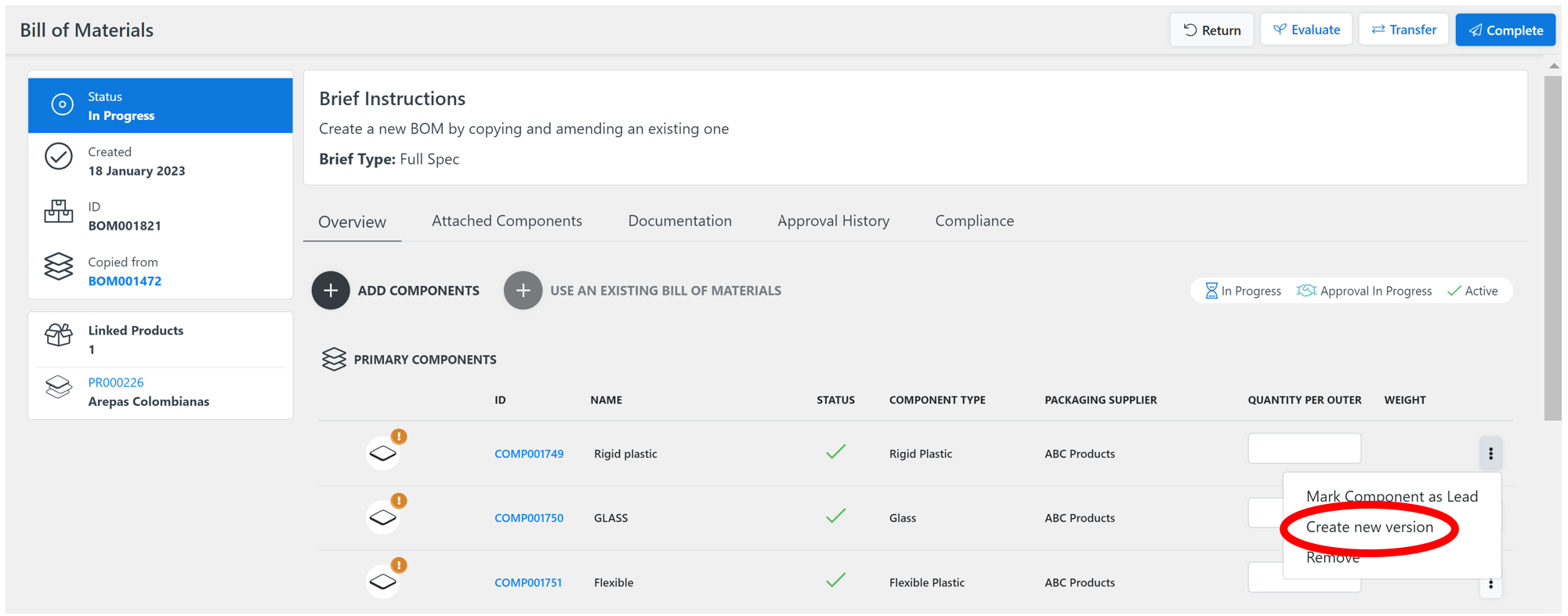The height and width of the screenshot is (616, 1568).
Task: Click the 'Rigid Plastic' component type cell
Action: click(x=921, y=454)
